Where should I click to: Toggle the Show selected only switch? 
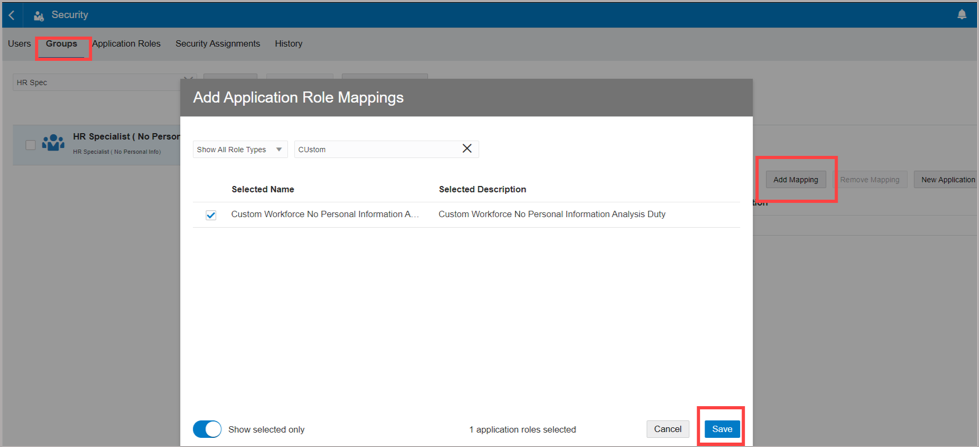pos(207,429)
